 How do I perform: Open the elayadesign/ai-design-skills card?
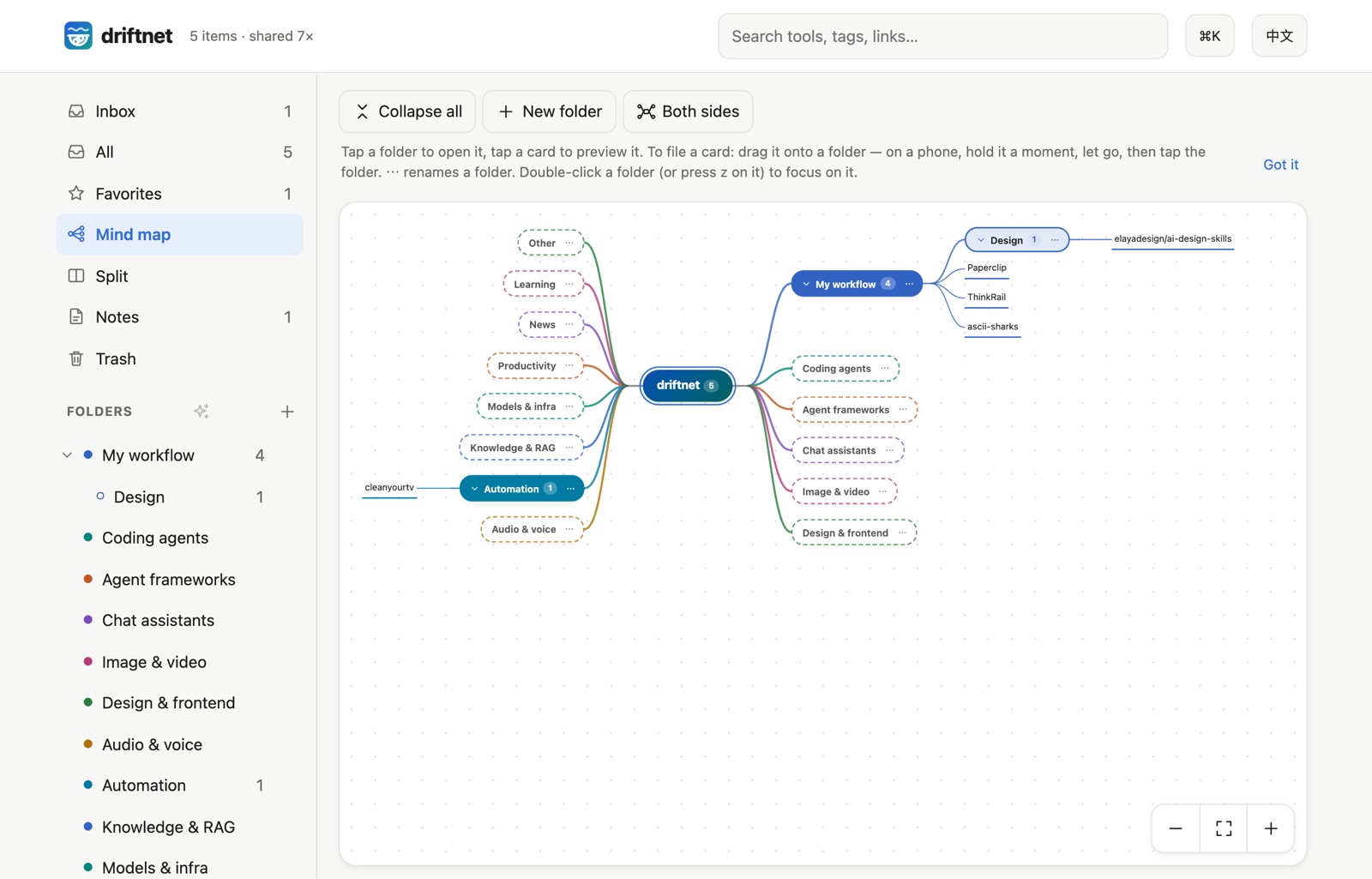1172,239
